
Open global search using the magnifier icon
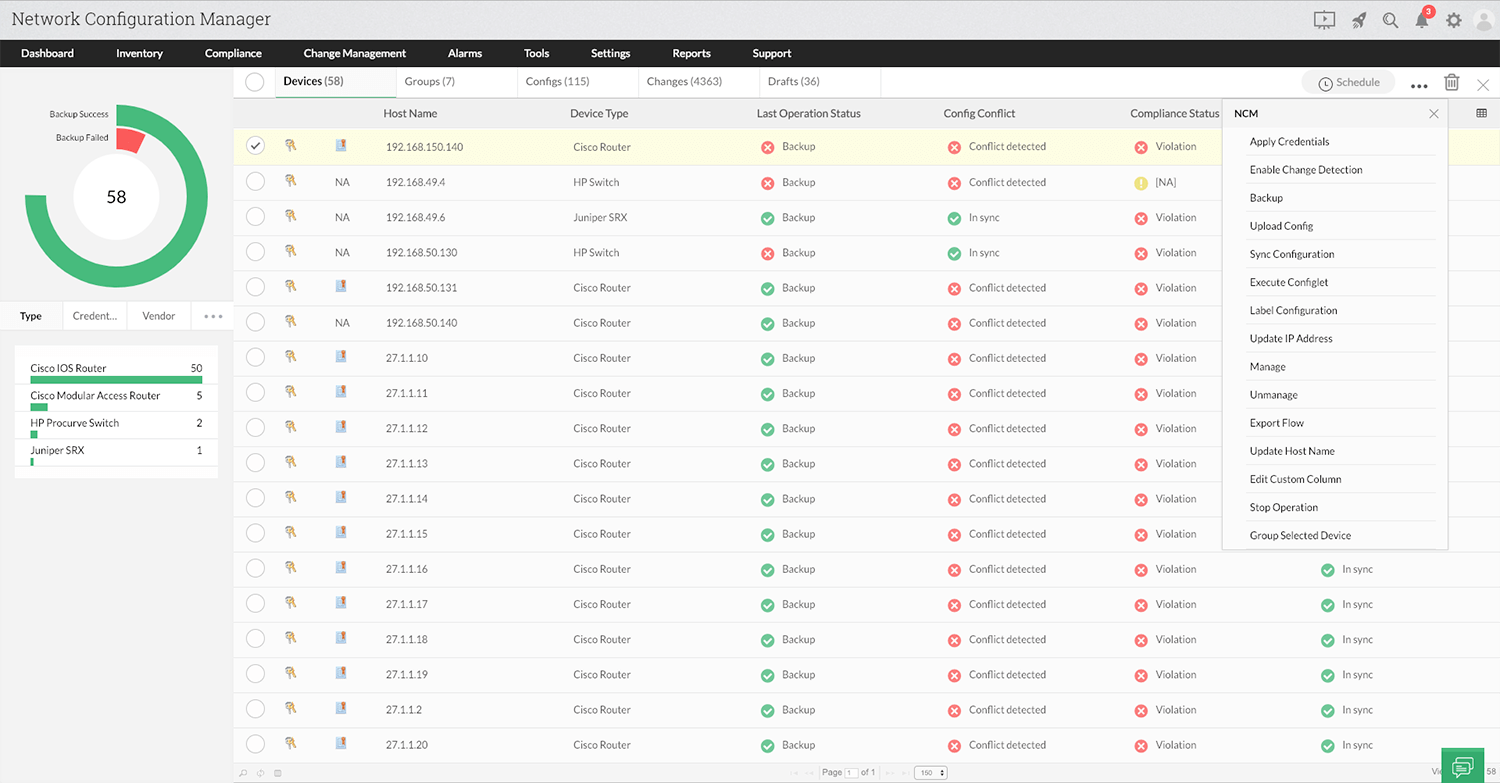(x=1390, y=19)
